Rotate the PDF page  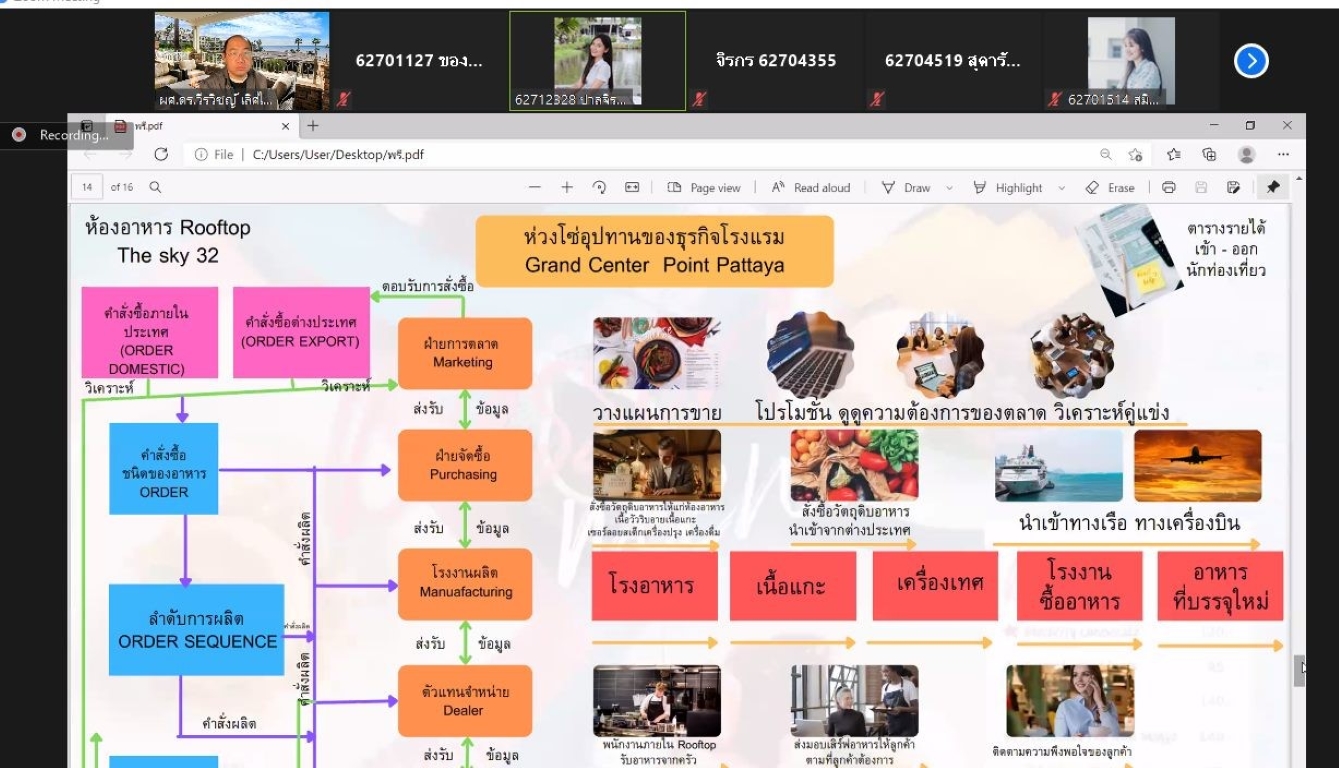pos(599,187)
